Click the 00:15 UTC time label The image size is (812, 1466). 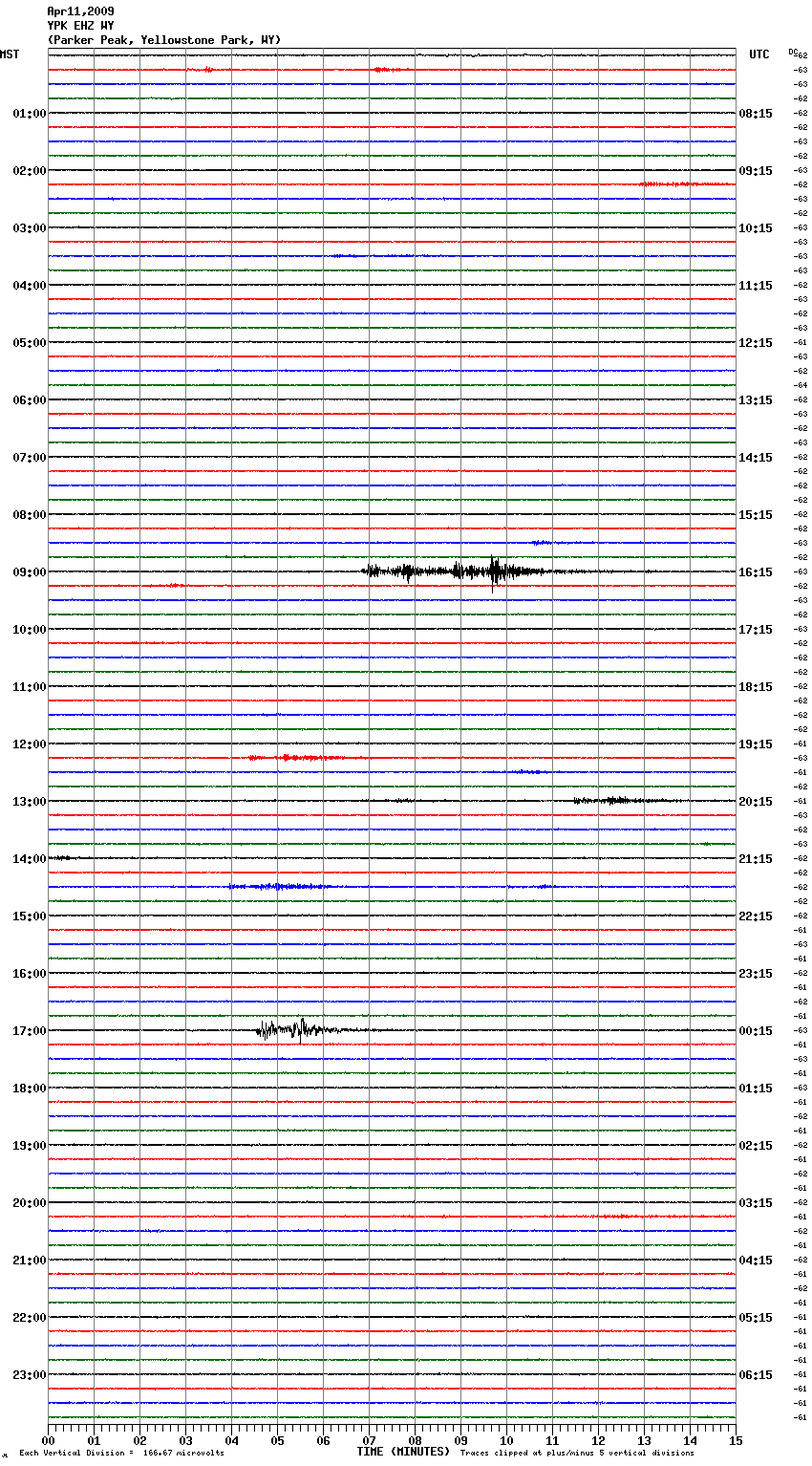pos(756,1031)
